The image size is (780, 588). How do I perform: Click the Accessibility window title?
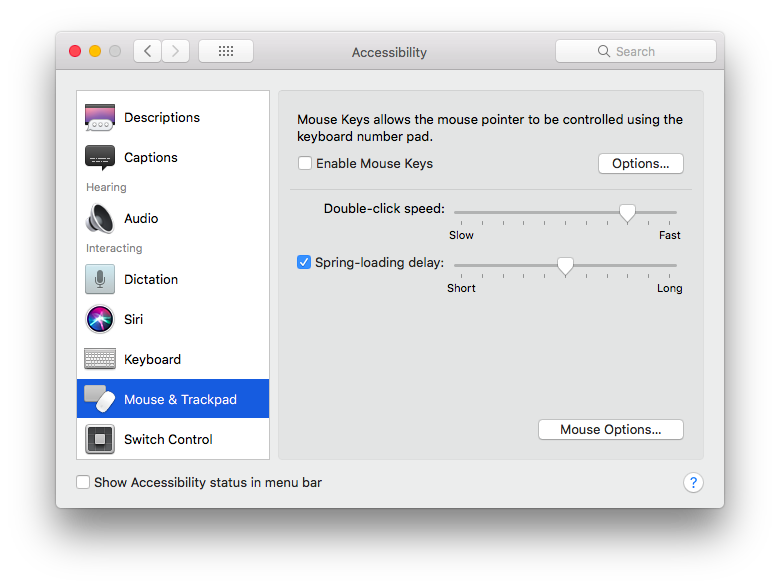390,52
